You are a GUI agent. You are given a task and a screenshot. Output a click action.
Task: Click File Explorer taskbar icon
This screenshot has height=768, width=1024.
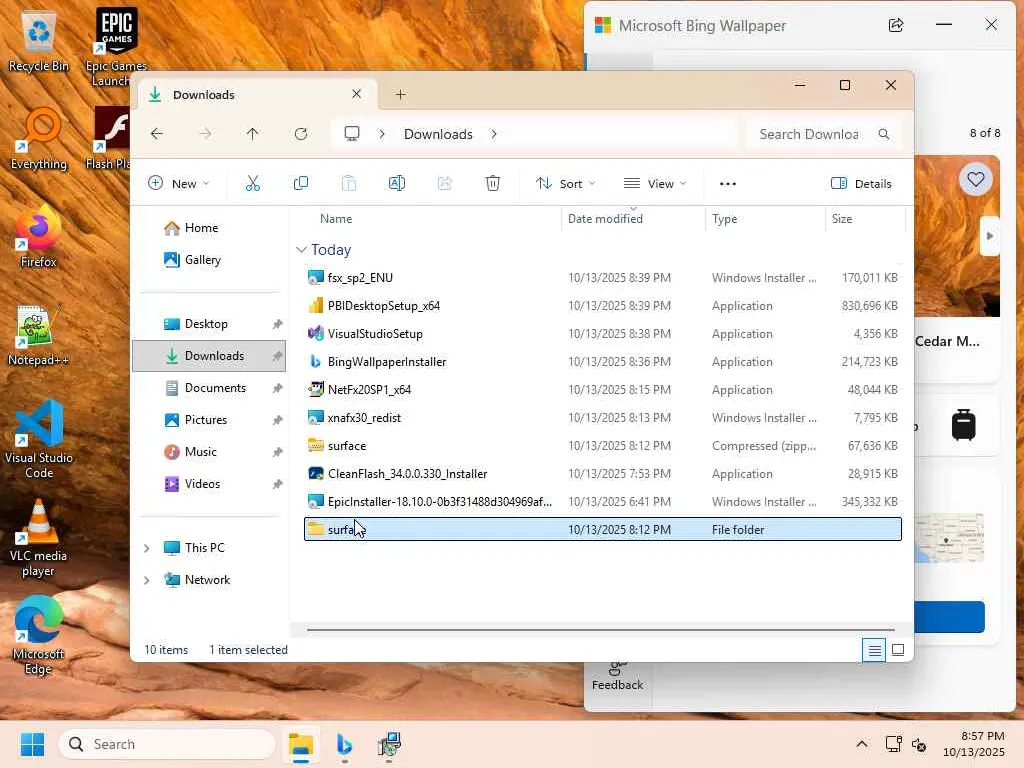click(x=301, y=744)
